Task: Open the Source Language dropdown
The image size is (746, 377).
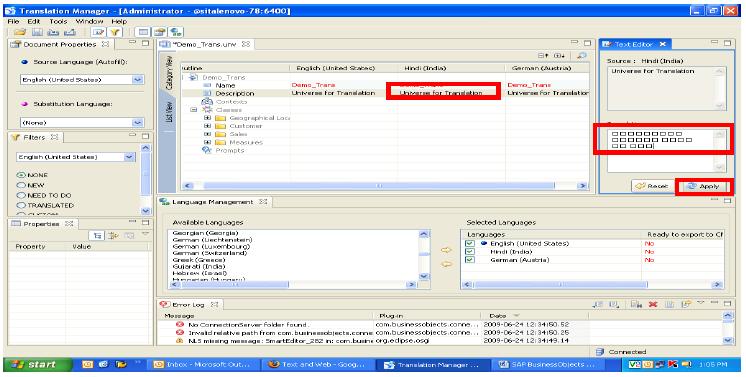Action: [137, 79]
